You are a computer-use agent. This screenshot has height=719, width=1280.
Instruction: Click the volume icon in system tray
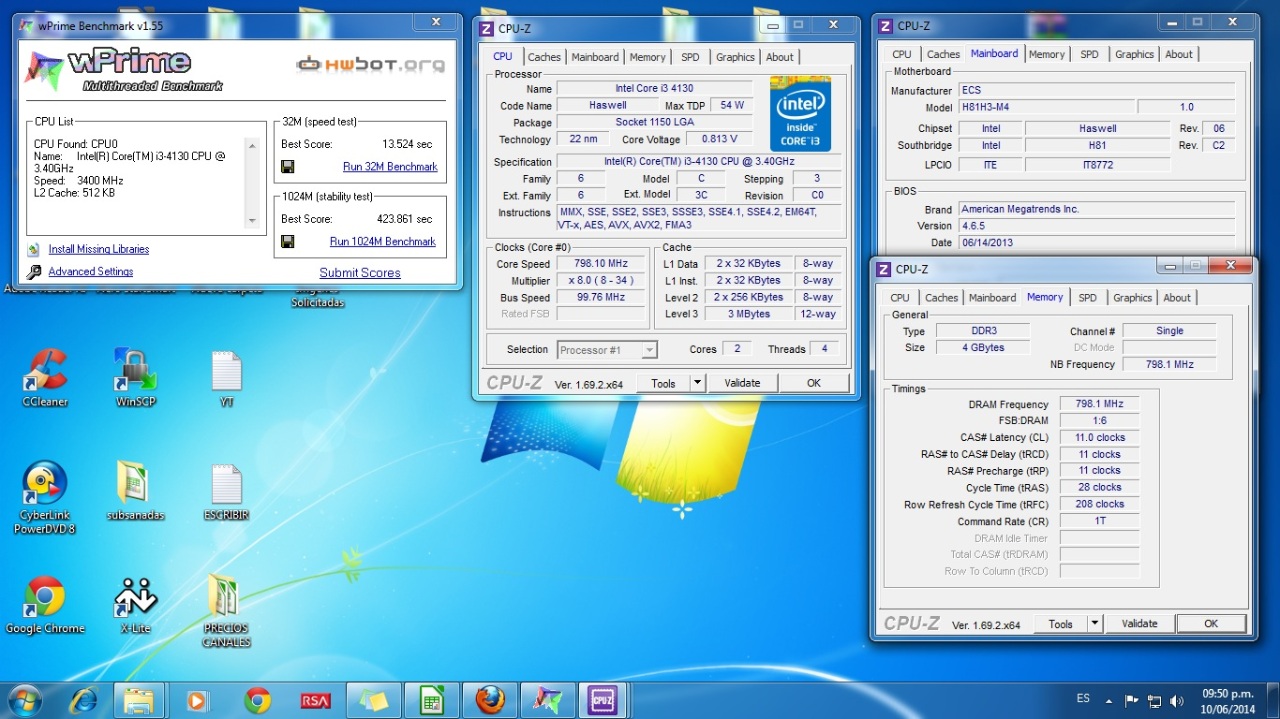pyautogui.click(x=1177, y=701)
